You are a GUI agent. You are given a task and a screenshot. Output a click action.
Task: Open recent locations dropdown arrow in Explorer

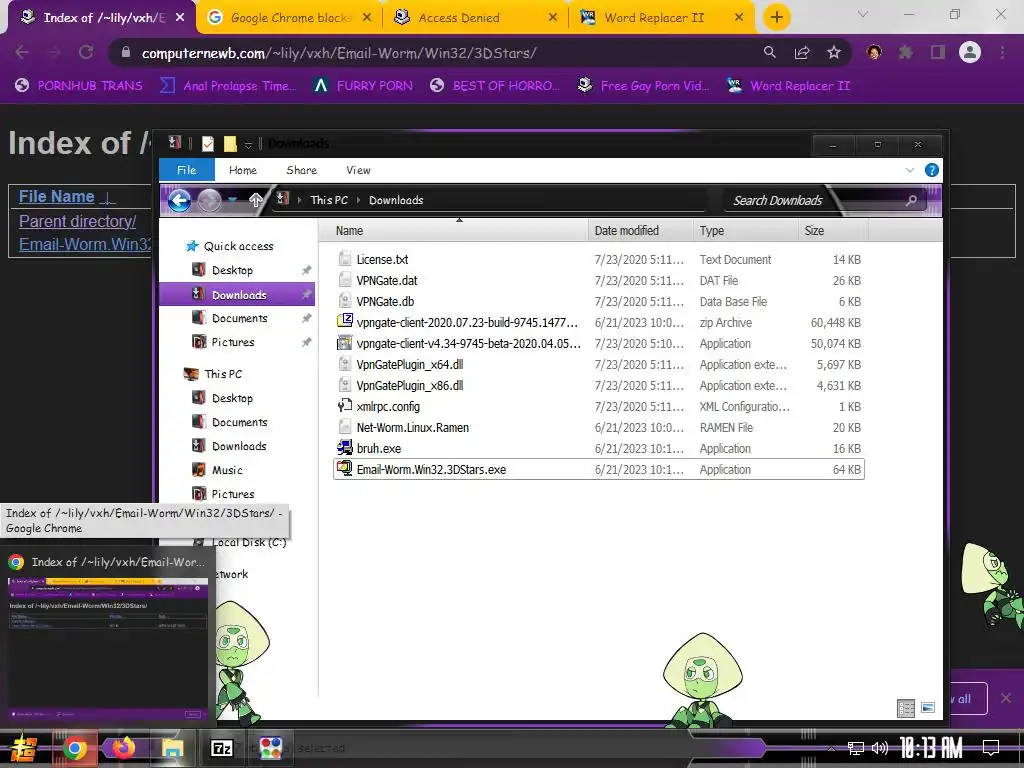pyautogui.click(x=232, y=200)
